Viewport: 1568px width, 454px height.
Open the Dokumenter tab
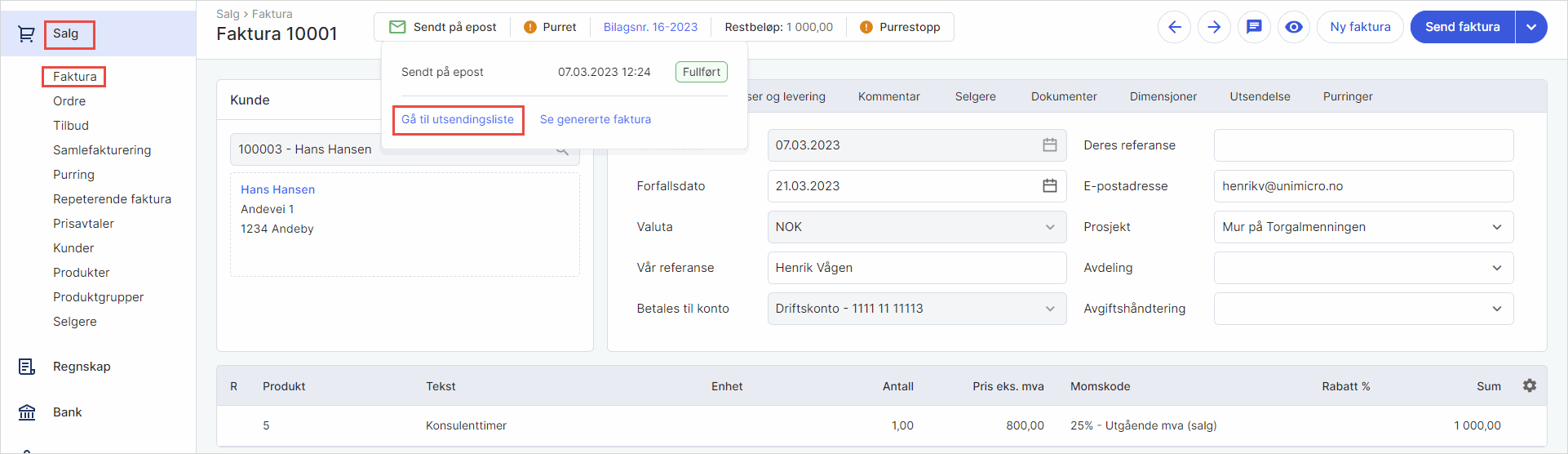pos(1064,96)
